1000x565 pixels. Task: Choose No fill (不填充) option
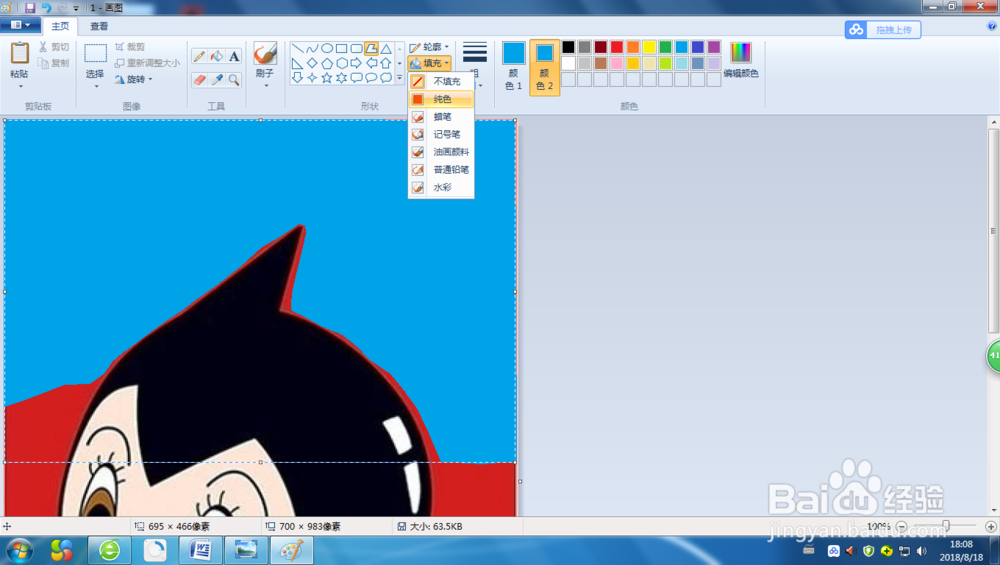(x=441, y=81)
